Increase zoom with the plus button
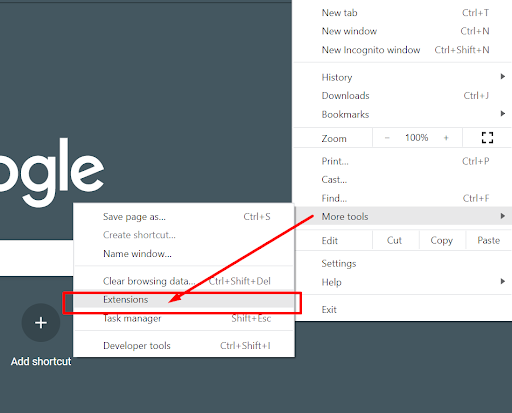The image size is (512, 413). coord(446,138)
